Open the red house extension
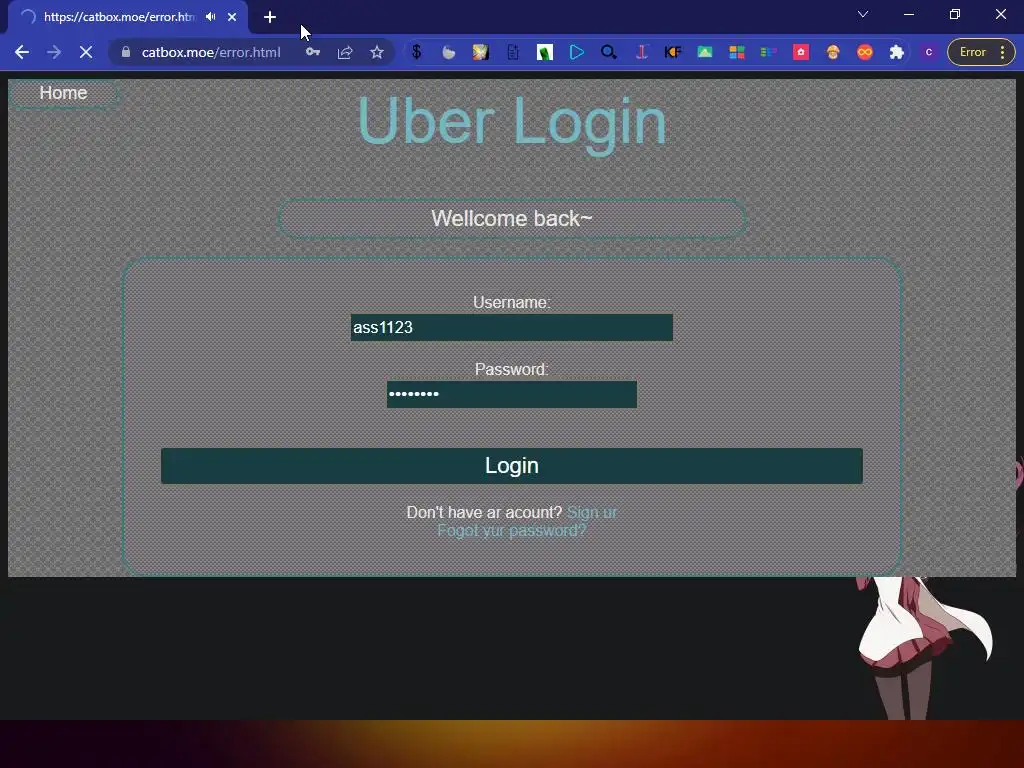 [x=801, y=52]
